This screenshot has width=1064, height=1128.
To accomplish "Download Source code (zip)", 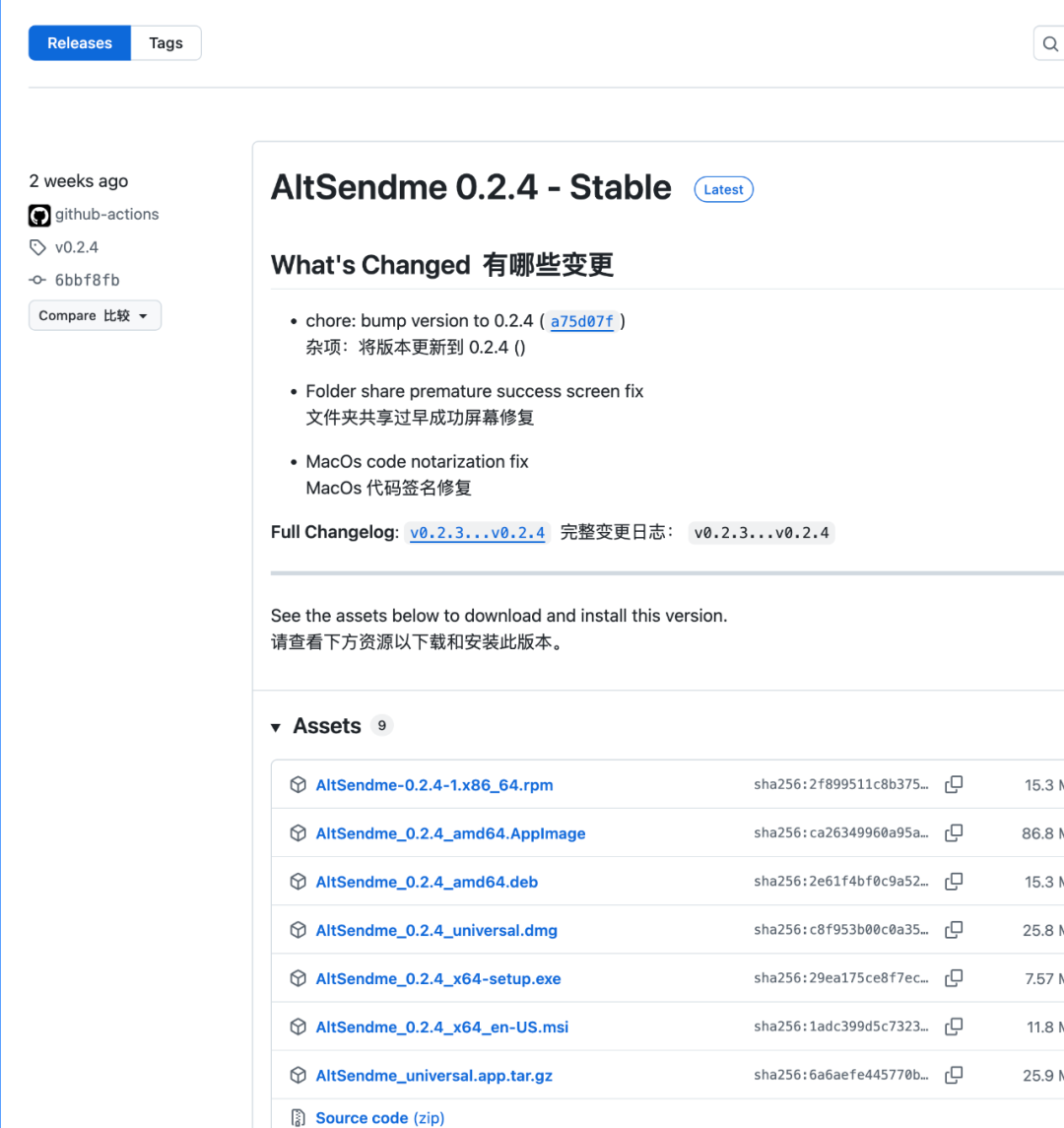I will (x=379, y=1118).
